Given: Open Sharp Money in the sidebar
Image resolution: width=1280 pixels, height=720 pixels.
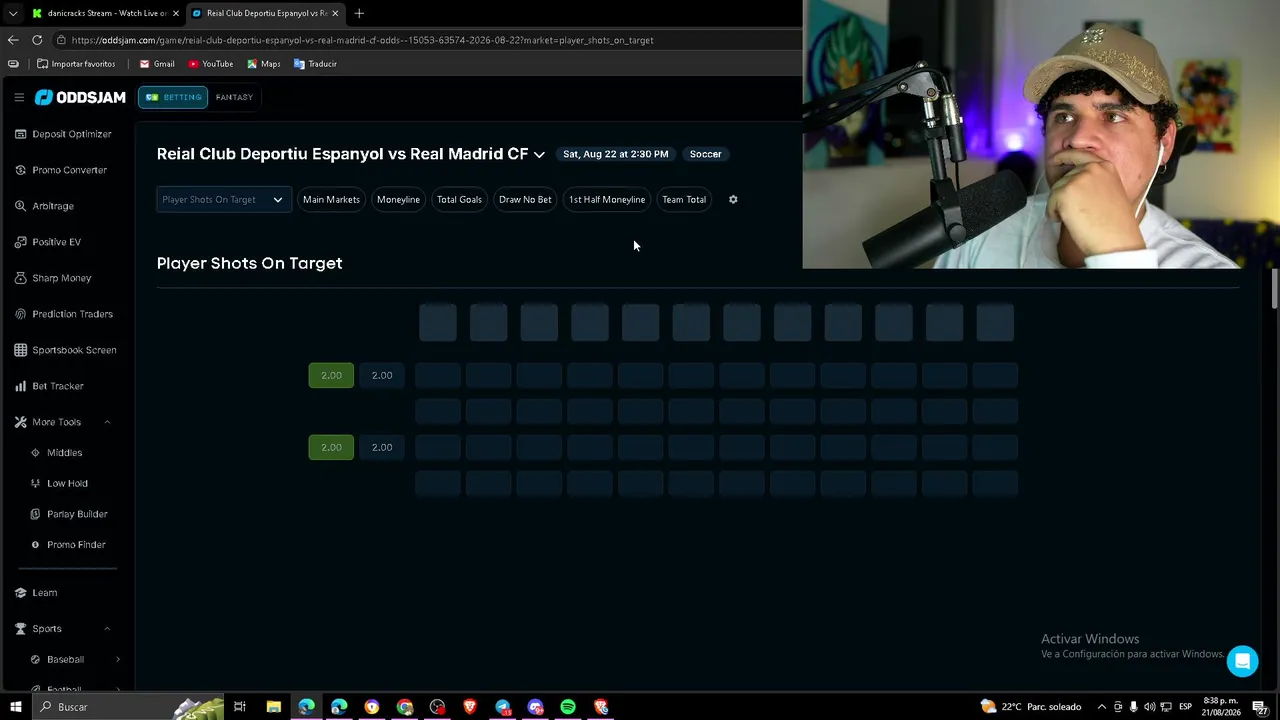Looking at the screenshot, I should pos(53,278).
